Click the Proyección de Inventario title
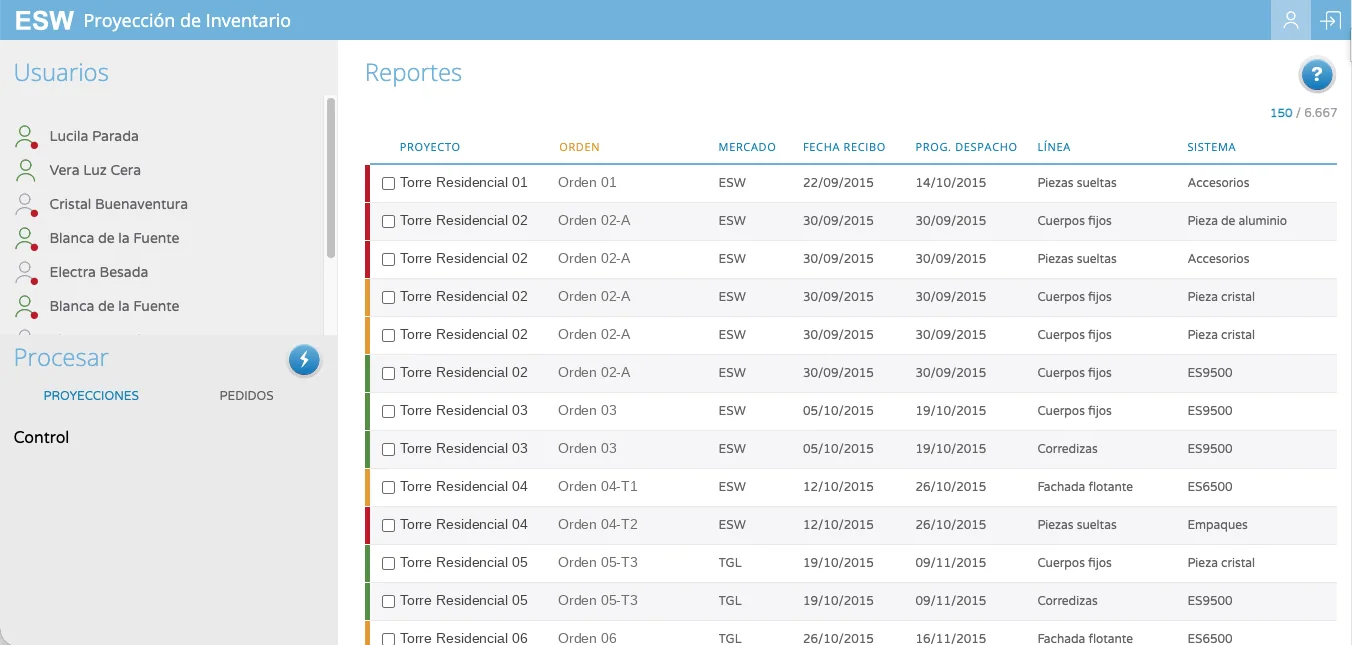This screenshot has width=1352, height=645. 187,20
